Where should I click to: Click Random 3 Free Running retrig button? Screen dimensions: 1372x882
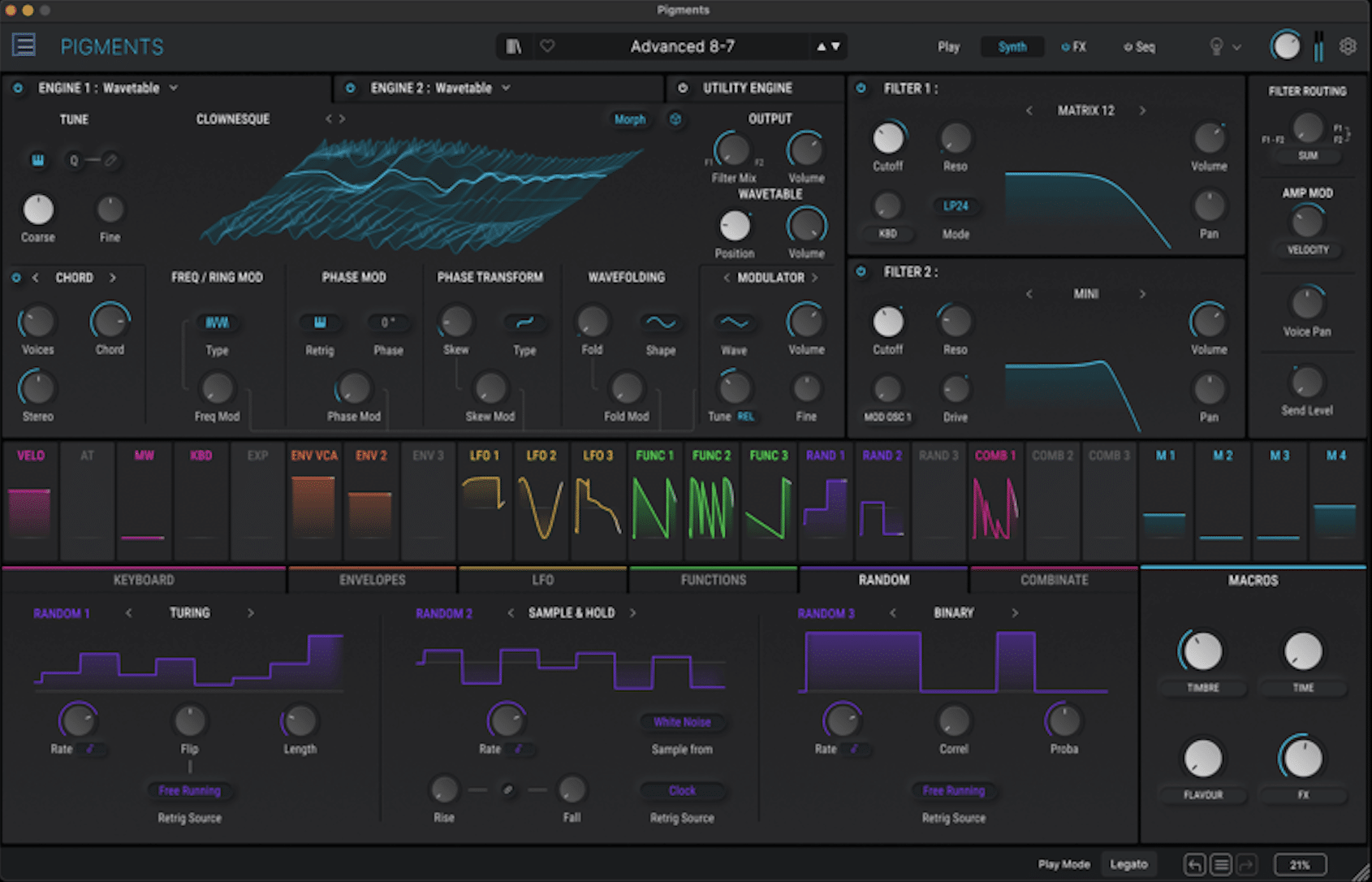pyautogui.click(x=954, y=790)
